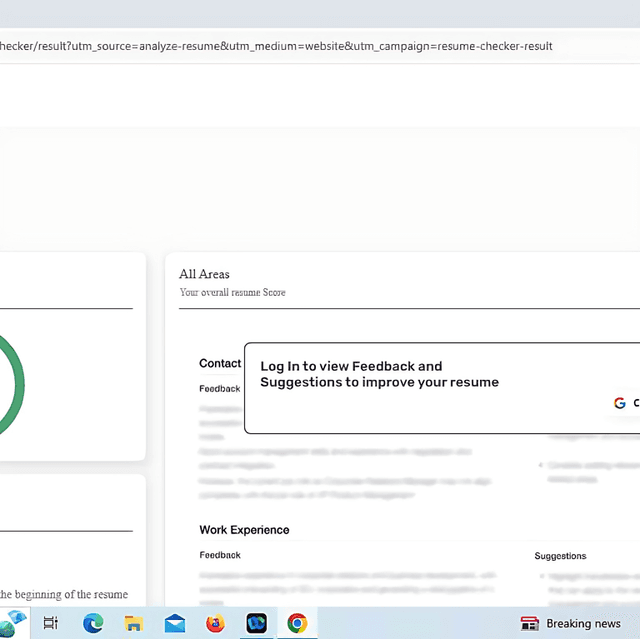
Task: Switch to Google Chrome in taskbar
Action: click(297, 623)
